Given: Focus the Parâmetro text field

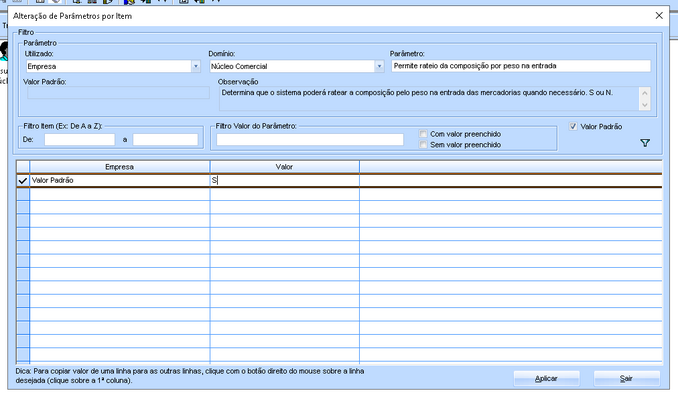Looking at the screenshot, I should tap(521, 66).
